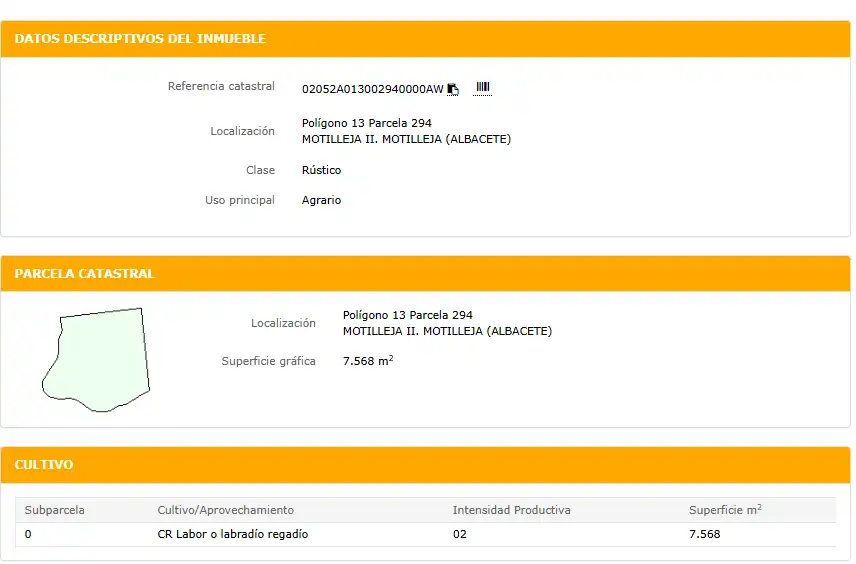Click the Superficie m² column header
The height and width of the screenshot is (564, 856).
pyautogui.click(x=725, y=509)
